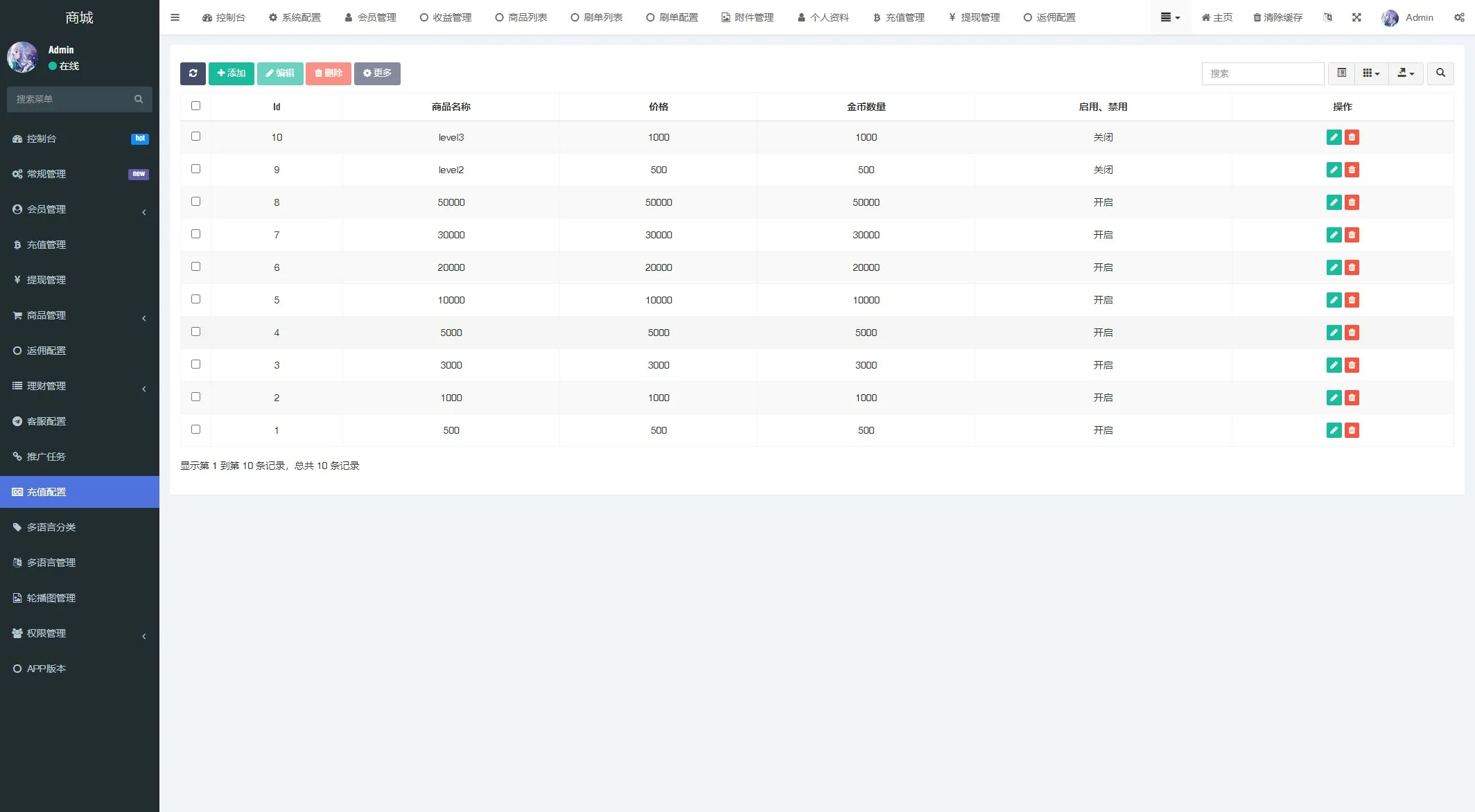The height and width of the screenshot is (812, 1475).
Task: Select checkbox of the level2 row
Action: point(195,169)
